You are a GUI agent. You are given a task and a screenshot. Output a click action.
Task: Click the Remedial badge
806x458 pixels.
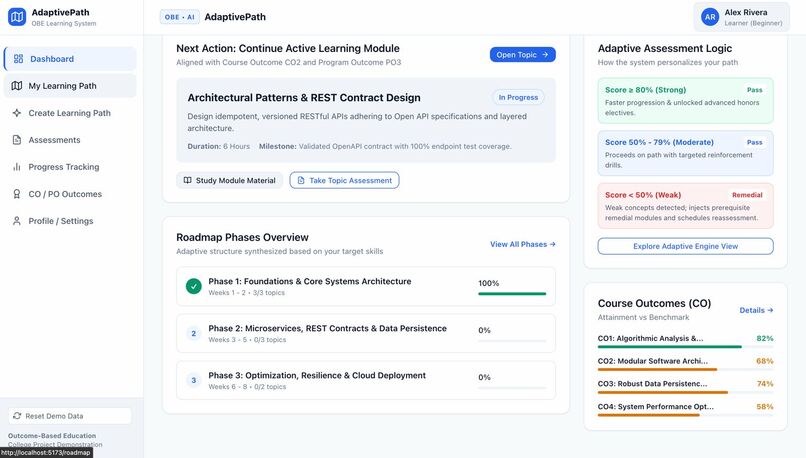point(747,195)
